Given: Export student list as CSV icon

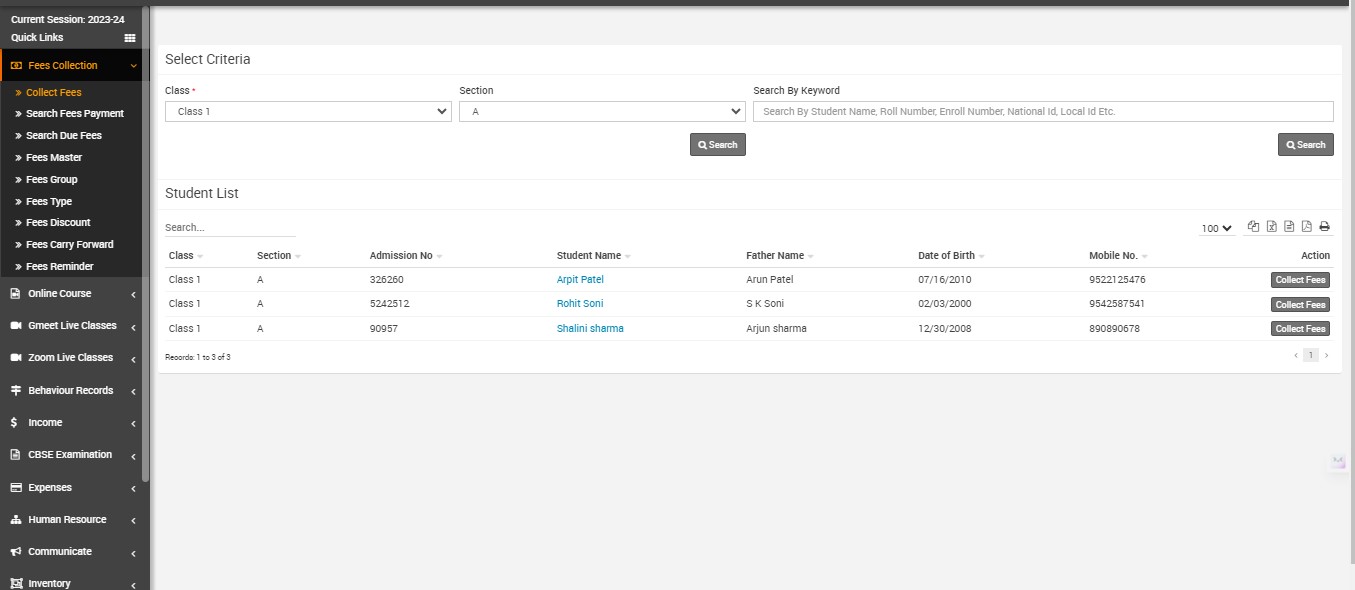Looking at the screenshot, I should (1289, 227).
